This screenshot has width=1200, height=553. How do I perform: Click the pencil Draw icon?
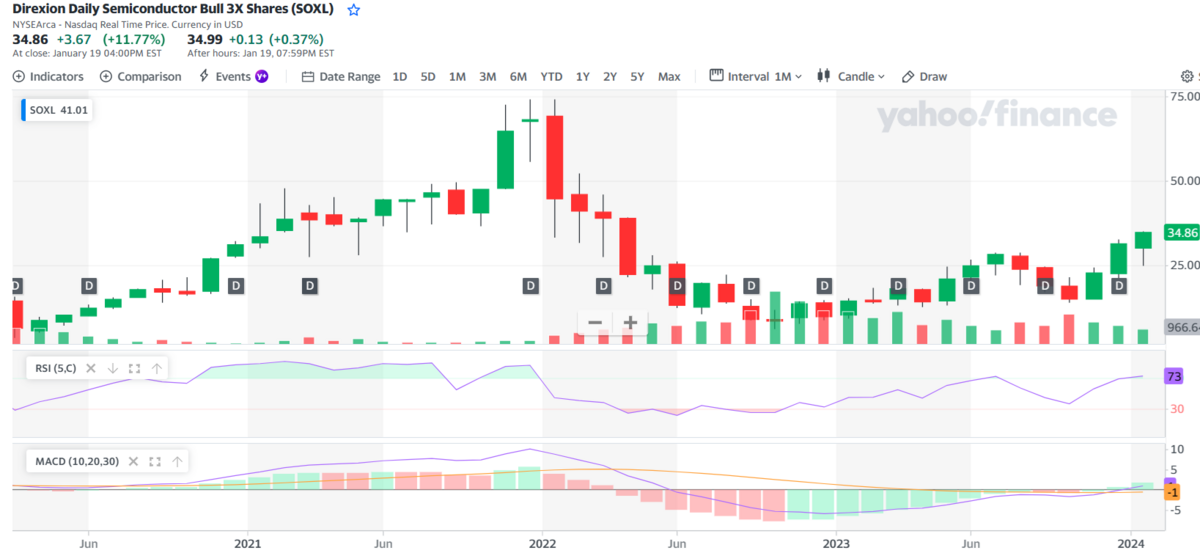click(908, 76)
